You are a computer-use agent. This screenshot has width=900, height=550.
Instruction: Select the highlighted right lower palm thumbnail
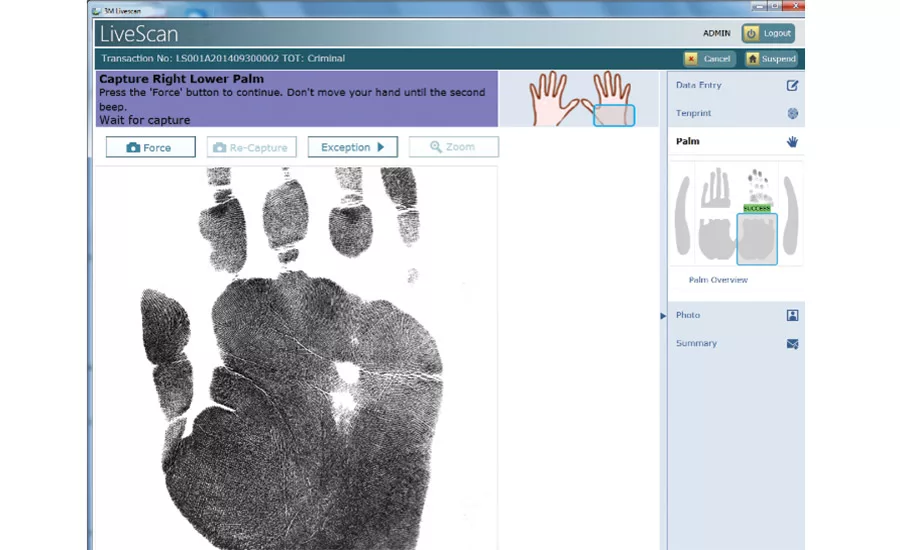coord(757,239)
